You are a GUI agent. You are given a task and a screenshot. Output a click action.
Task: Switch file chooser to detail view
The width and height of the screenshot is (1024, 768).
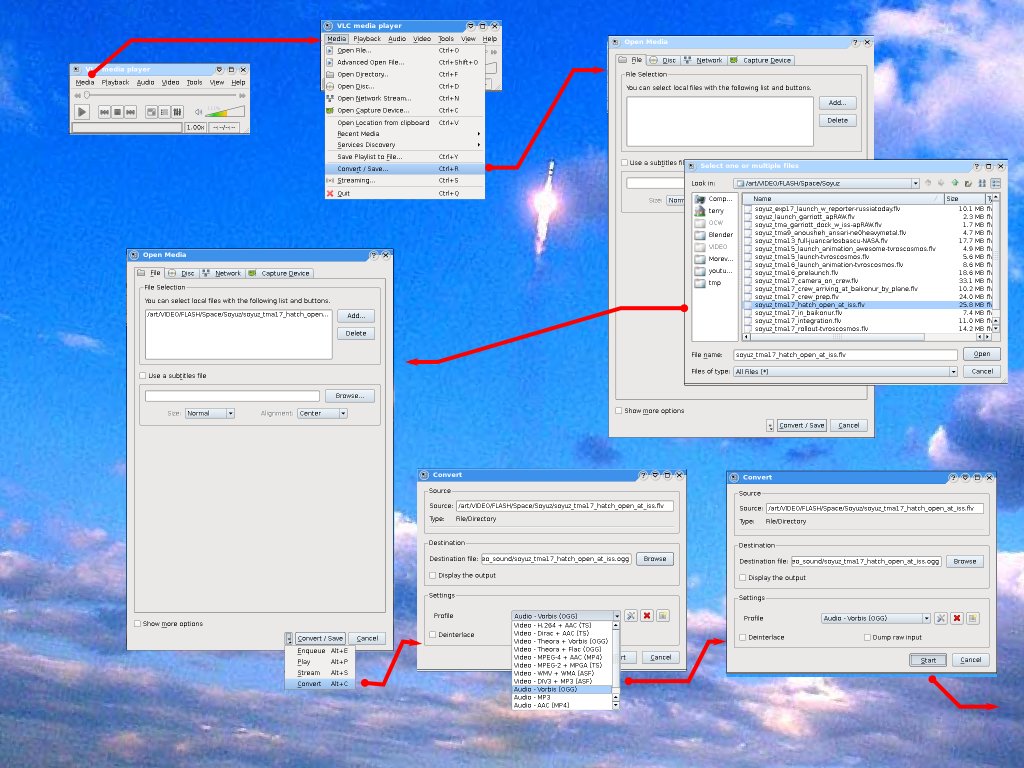(x=996, y=184)
